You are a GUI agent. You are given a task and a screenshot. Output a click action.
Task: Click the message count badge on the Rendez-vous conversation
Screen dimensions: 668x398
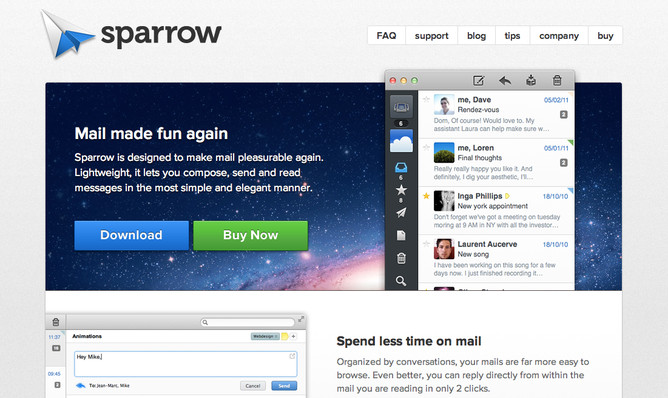[x=563, y=115]
